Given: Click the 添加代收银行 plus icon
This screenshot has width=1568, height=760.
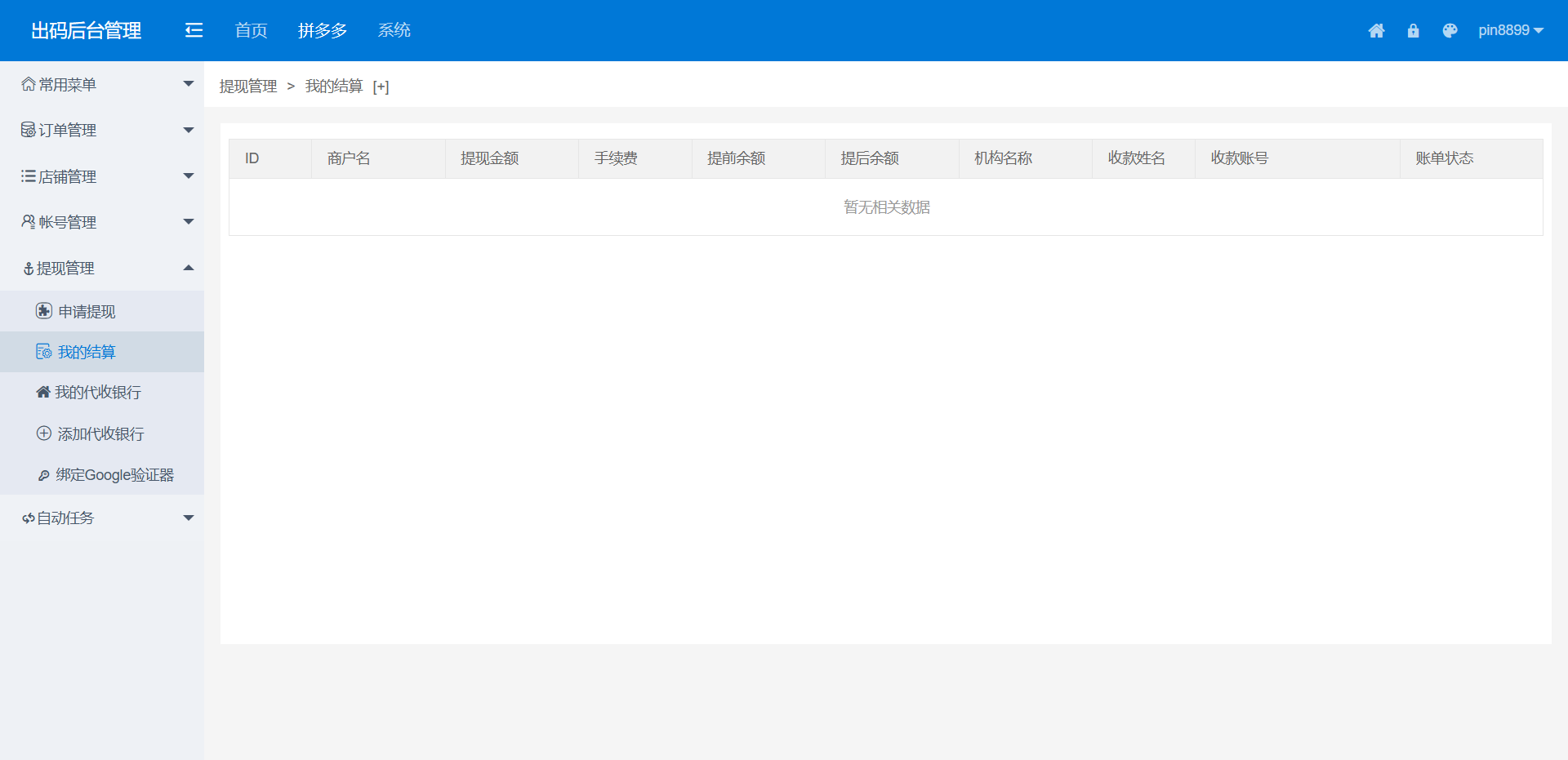Looking at the screenshot, I should tap(44, 433).
